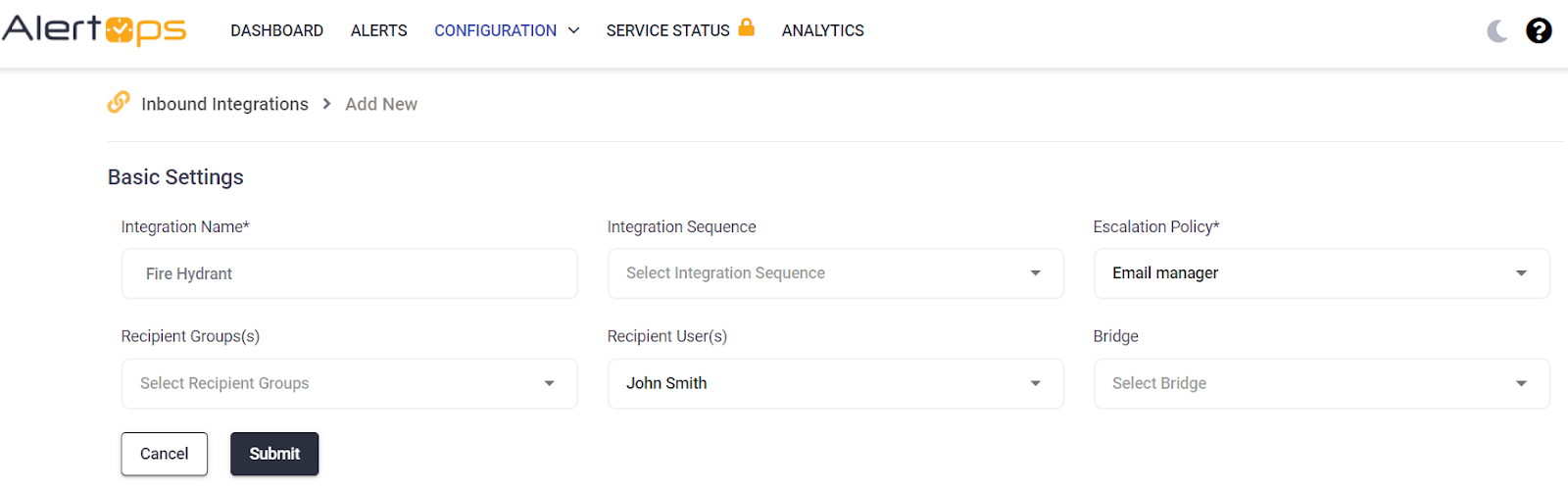This screenshot has width=1568, height=491.
Task: Click the Inbound Integrations breadcrumb
Action: 224,104
